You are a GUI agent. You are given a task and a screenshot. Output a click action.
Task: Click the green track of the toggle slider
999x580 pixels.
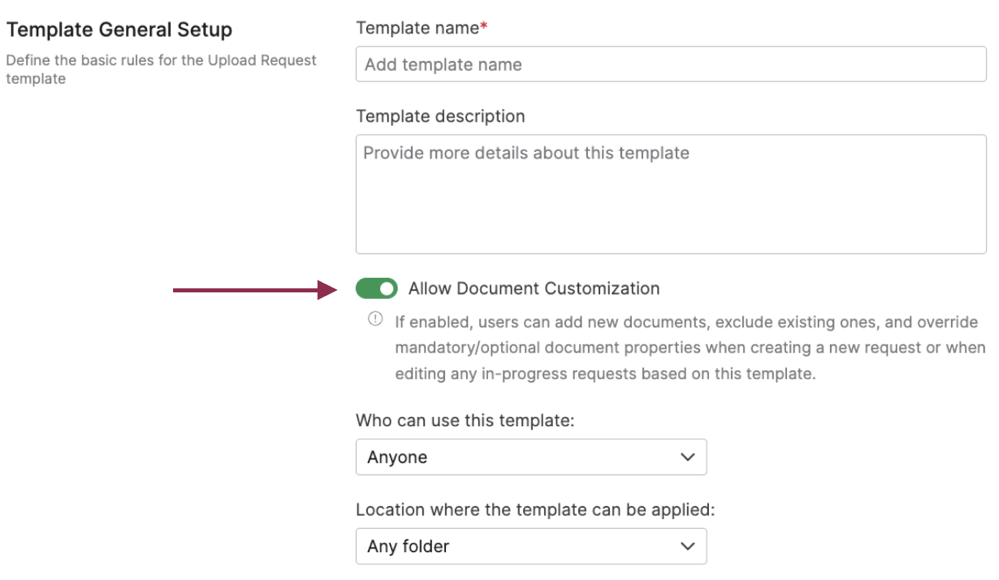pos(369,288)
